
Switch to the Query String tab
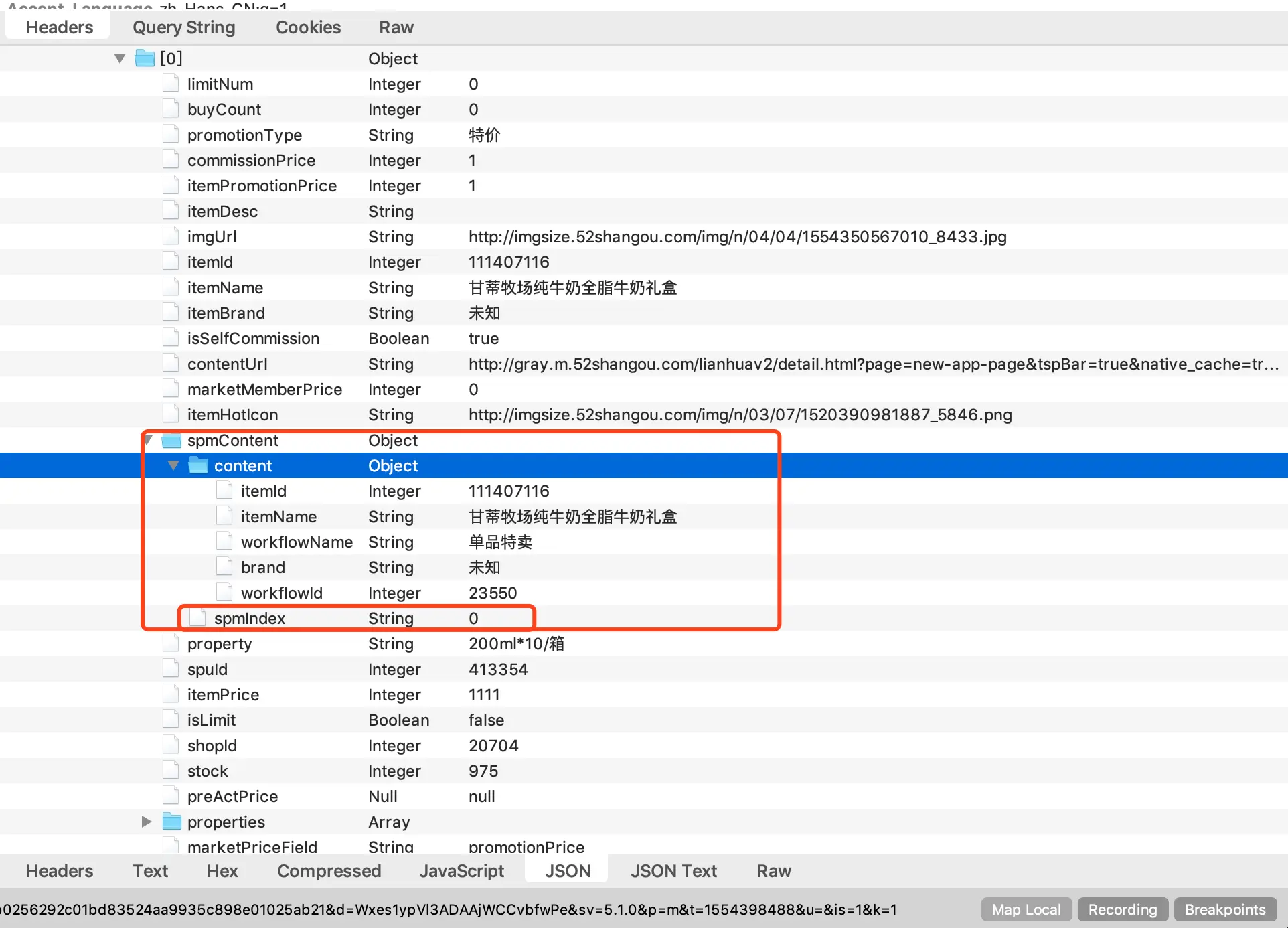click(x=184, y=27)
